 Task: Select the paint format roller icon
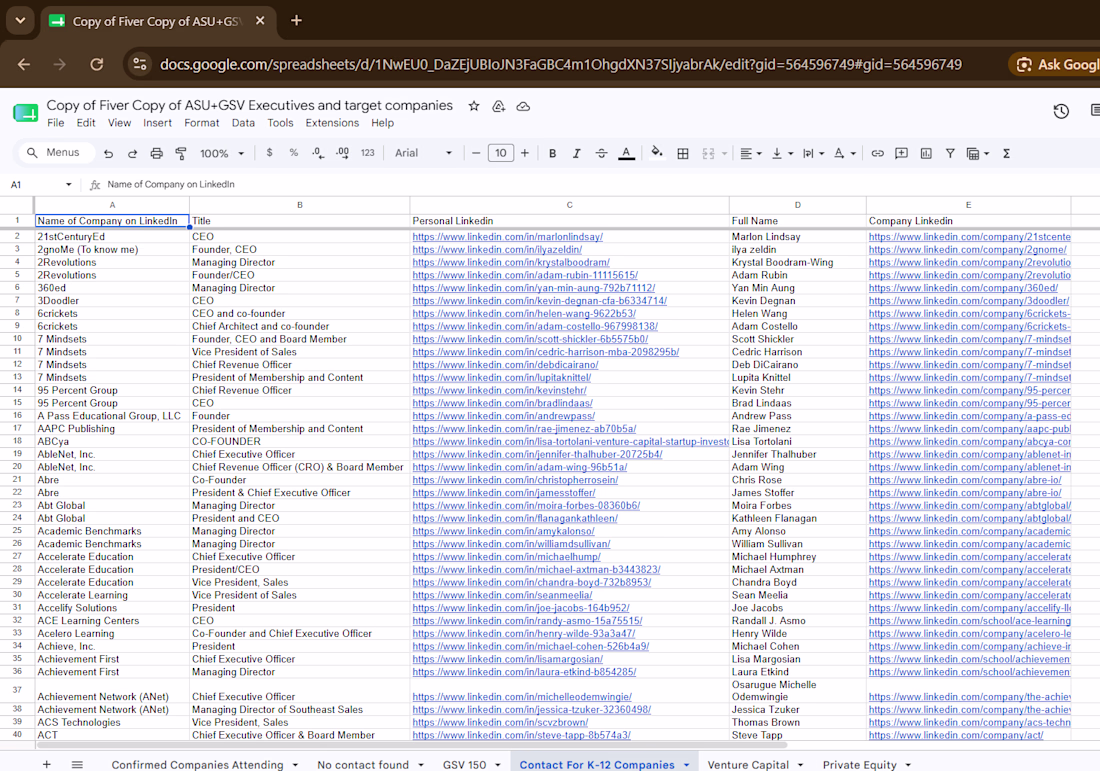point(181,153)
